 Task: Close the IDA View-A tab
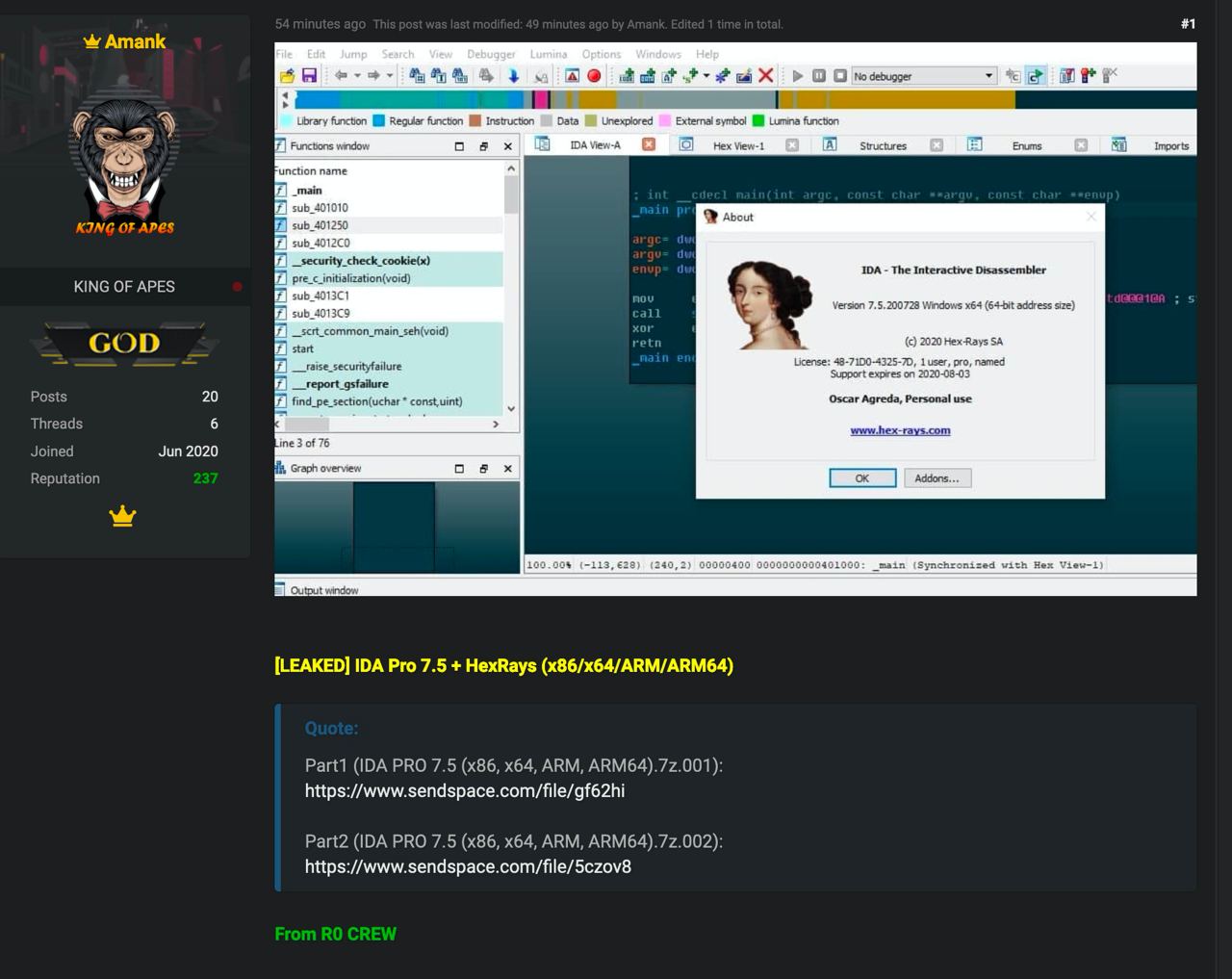(649, 144)
